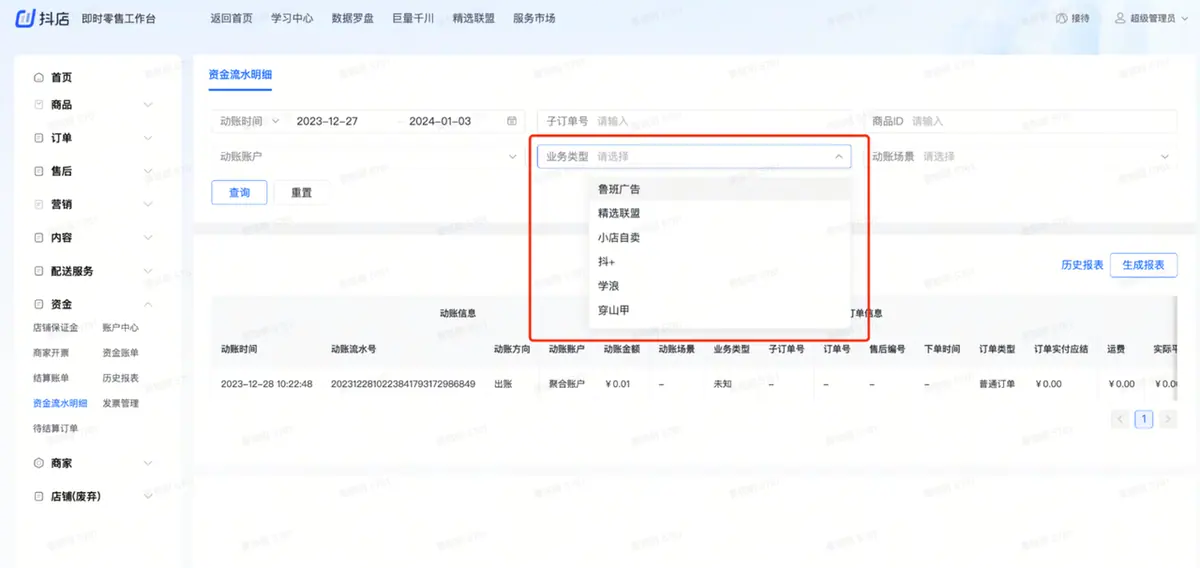1200x568 pixels.
Task: Click the 抖店 logo icon
Action: pos(25,18)
